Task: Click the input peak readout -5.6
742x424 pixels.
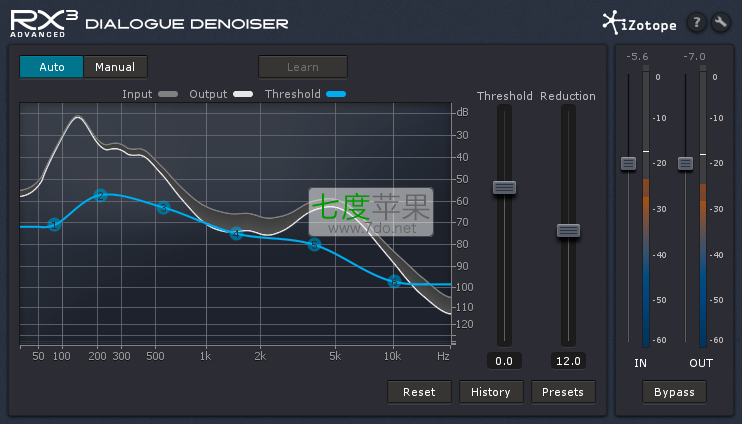Action: 637,57
